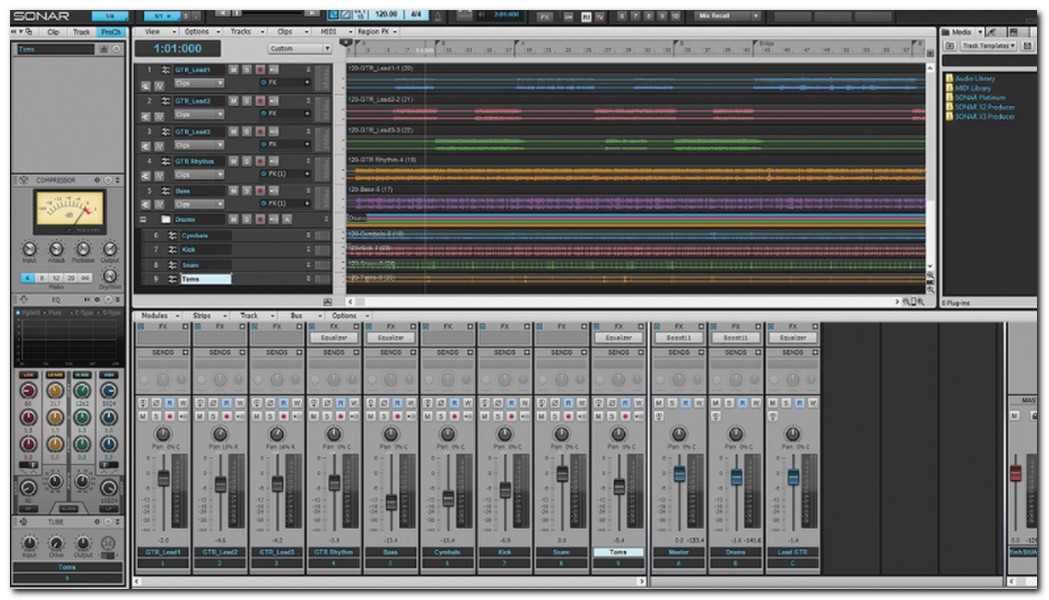Mute the GTR_Lead1 track
This screenshot has width=1049, height=600.
233,70
